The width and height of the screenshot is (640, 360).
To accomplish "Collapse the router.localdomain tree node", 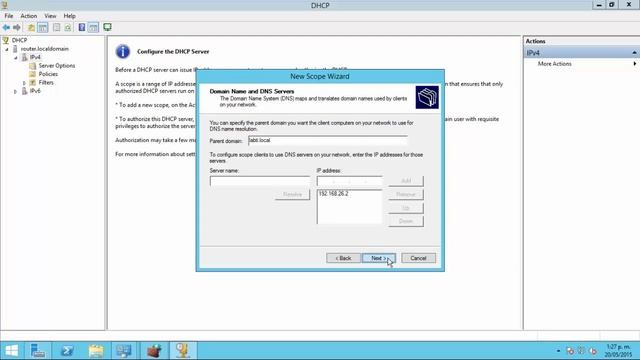I will tap(7, 49).
